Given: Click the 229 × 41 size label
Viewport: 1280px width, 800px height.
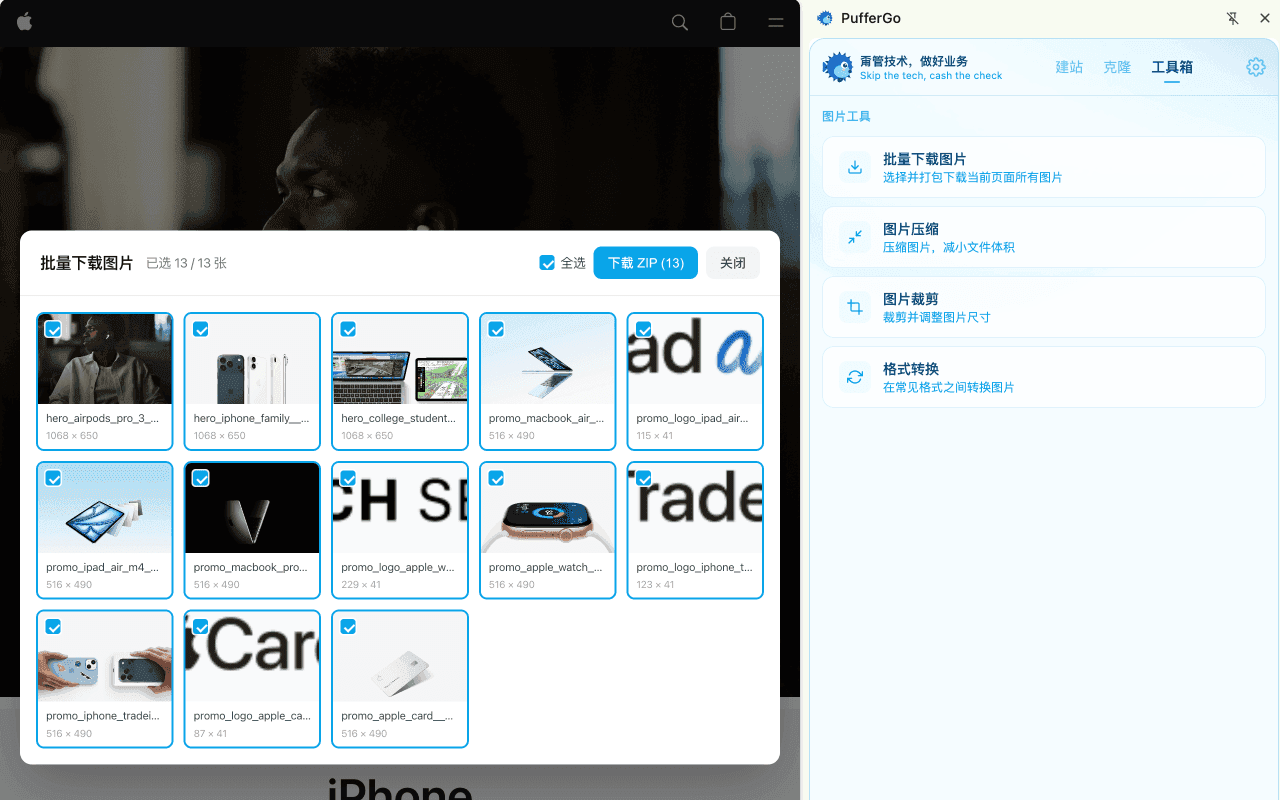Looking at the screenshot, I should click(x=361, y=584).
